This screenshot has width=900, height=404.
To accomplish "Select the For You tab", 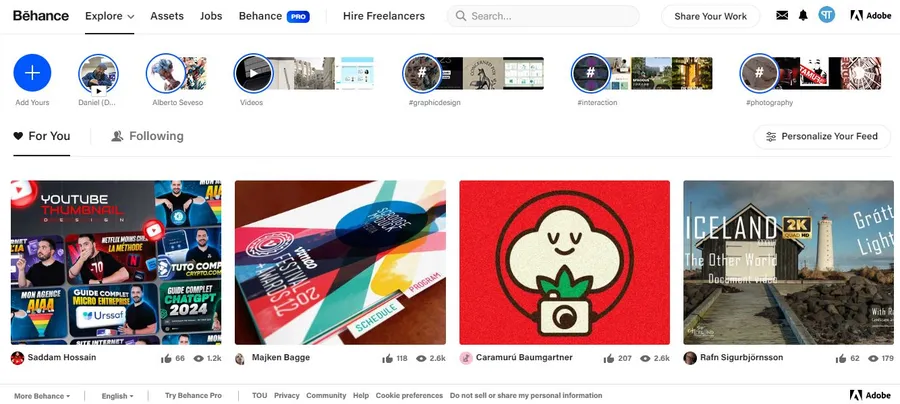I will click(42, 136).
